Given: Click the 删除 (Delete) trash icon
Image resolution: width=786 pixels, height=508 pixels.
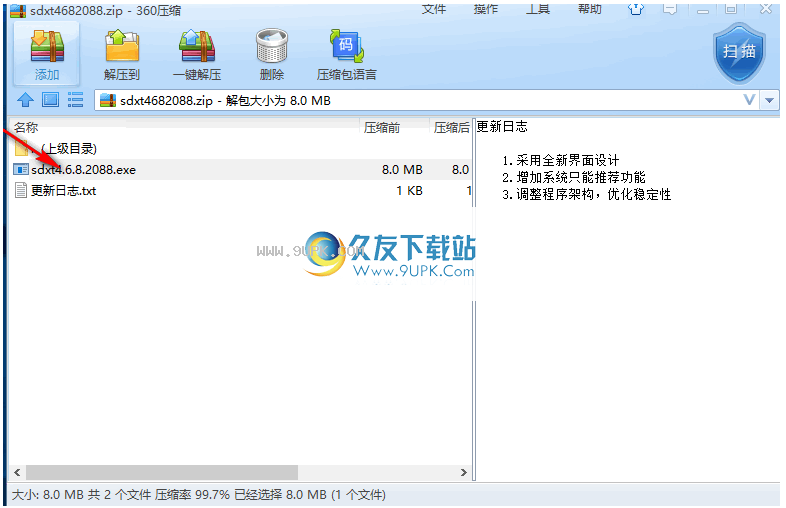Looking at the screenshot, I should coord(272,54).
